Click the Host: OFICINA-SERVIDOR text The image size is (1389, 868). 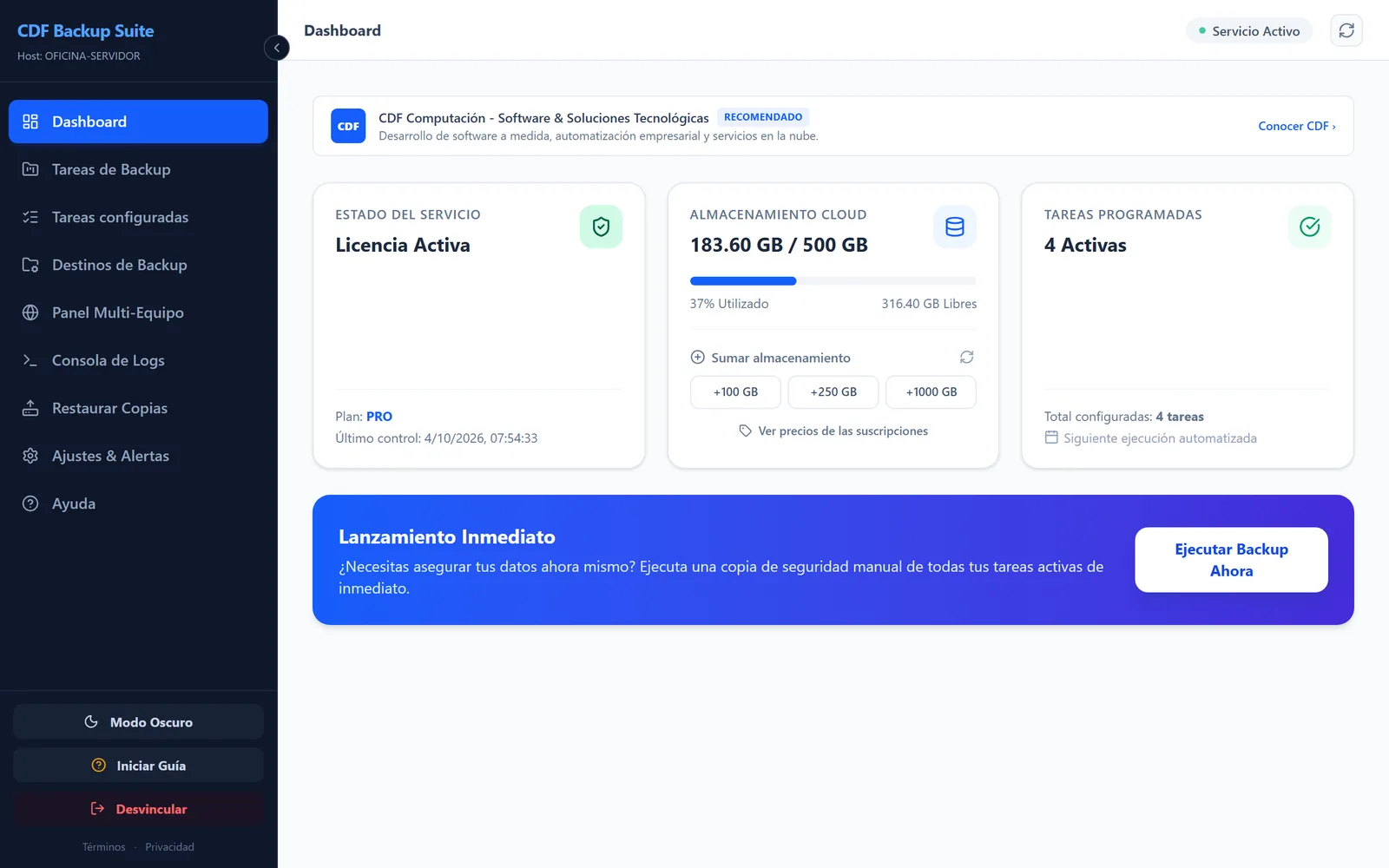pos(78,56)
